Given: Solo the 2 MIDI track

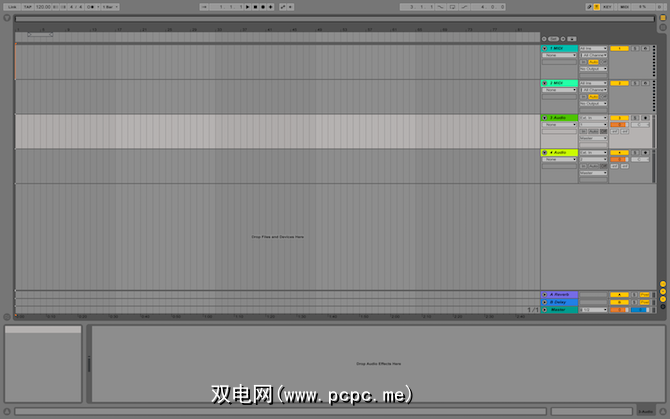Looking at the screenshot, I should coord(635,83).
